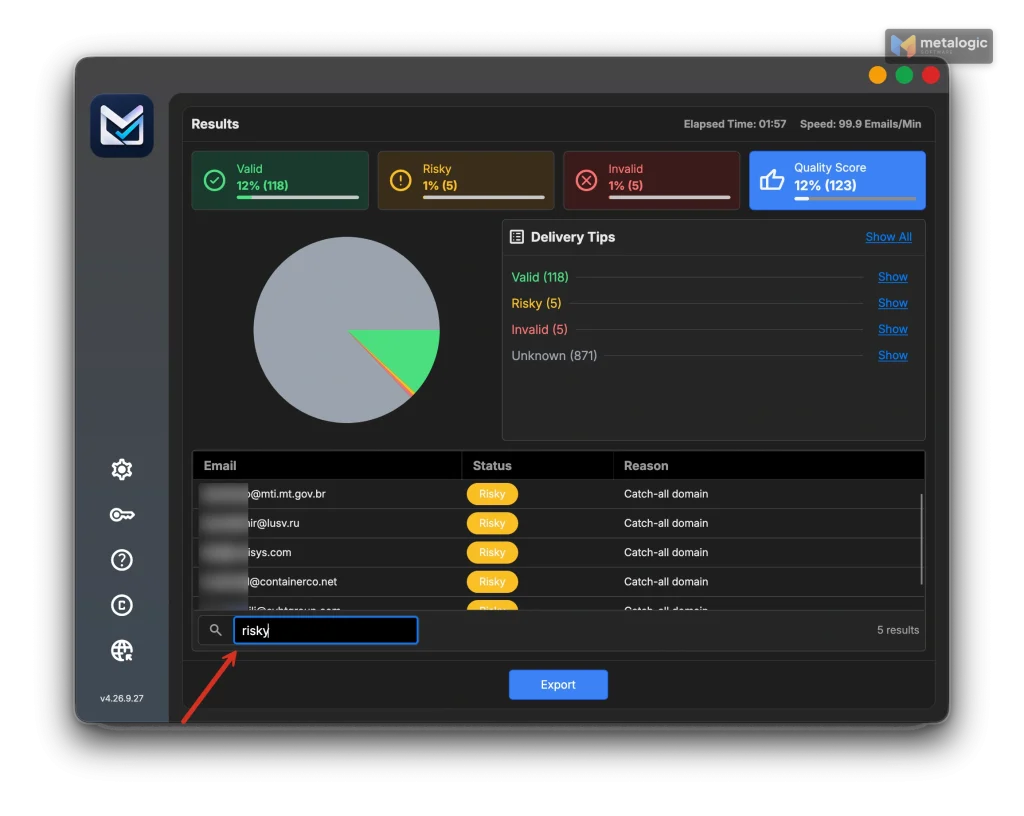The width and height of the screenshot is (1024, 816).
Task: Show the Invalid (5) emails
Action: (x=893, y=329)
